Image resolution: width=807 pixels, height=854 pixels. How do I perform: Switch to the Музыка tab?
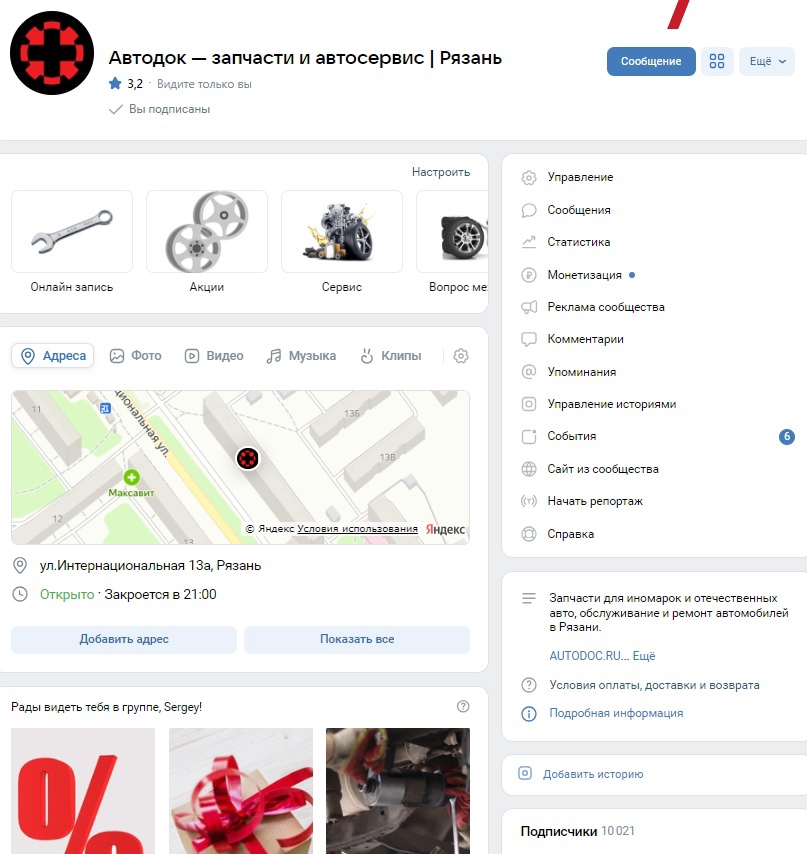[301, 356]
